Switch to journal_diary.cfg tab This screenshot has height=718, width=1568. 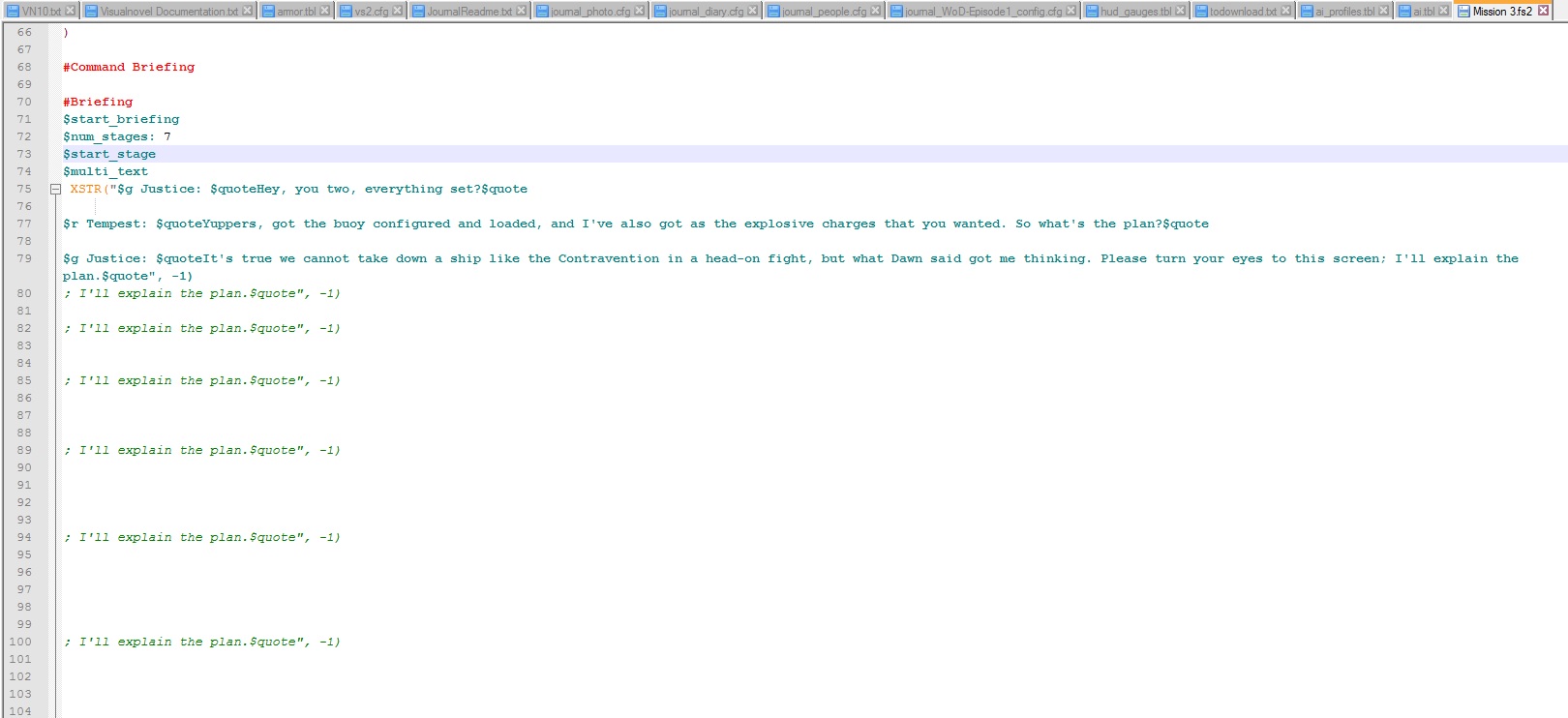tap(706, 11)
